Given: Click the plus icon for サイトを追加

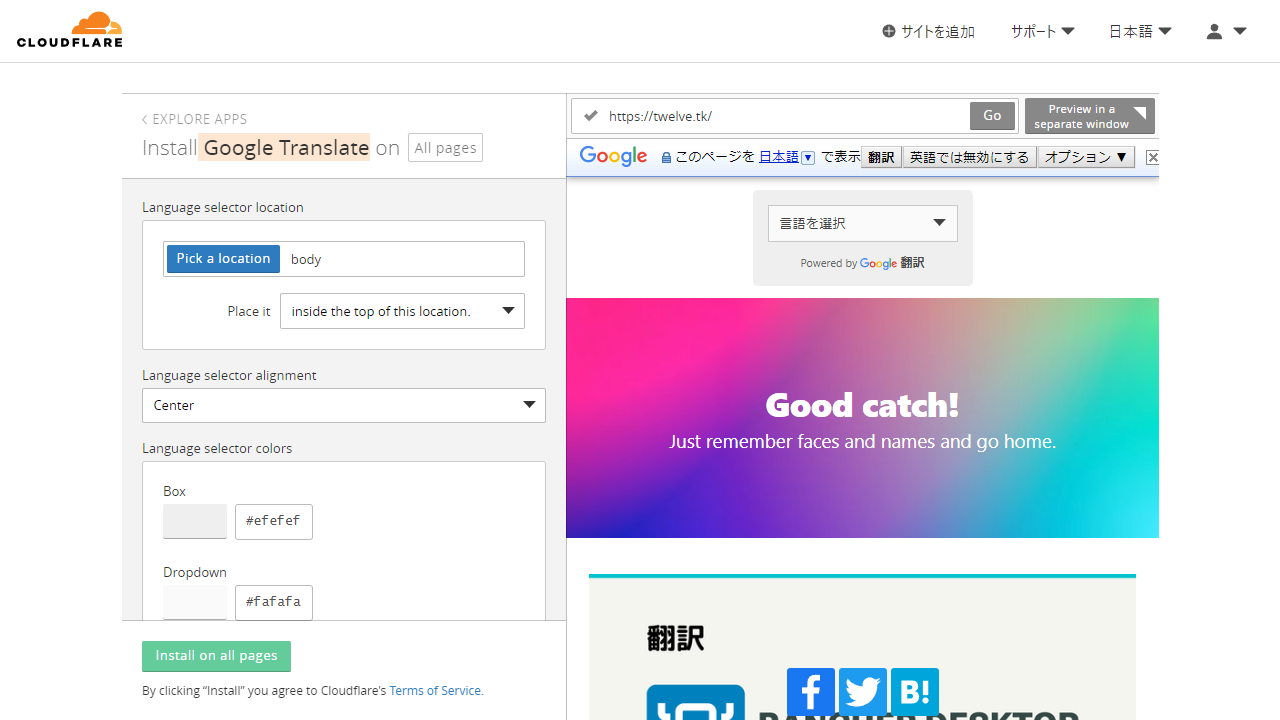Looking at the screenshot, I should [x=888, y=32].
